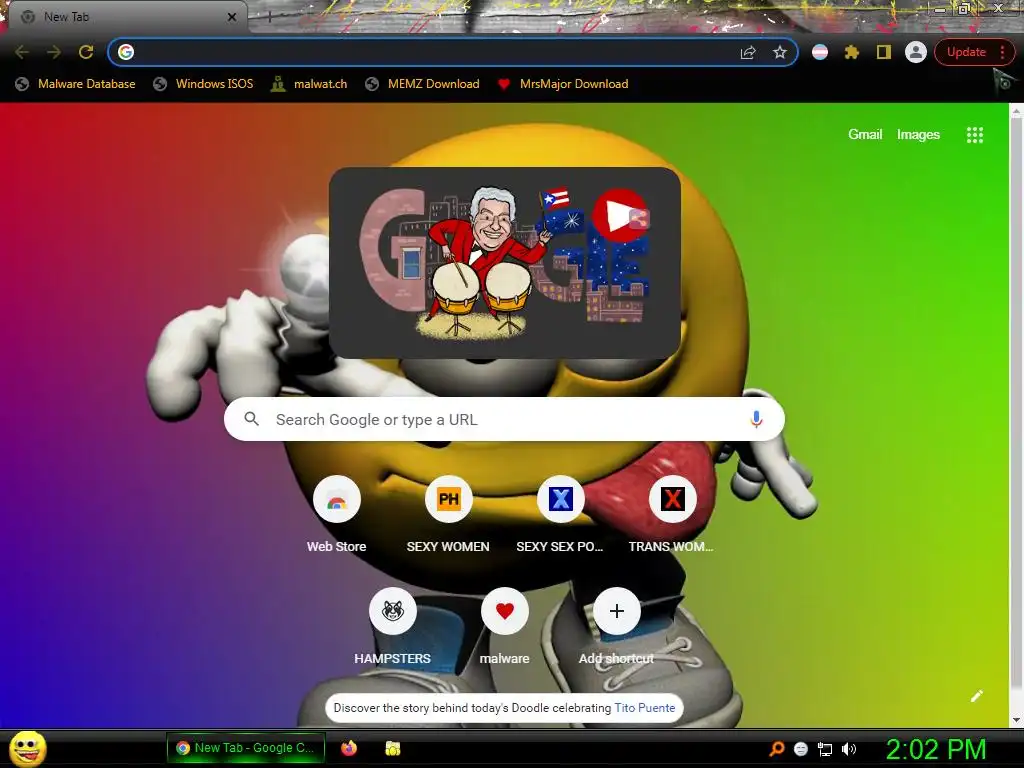
Task: Follow the Tito Puente link
Action: pyautogui.click(x=645, y=708)
